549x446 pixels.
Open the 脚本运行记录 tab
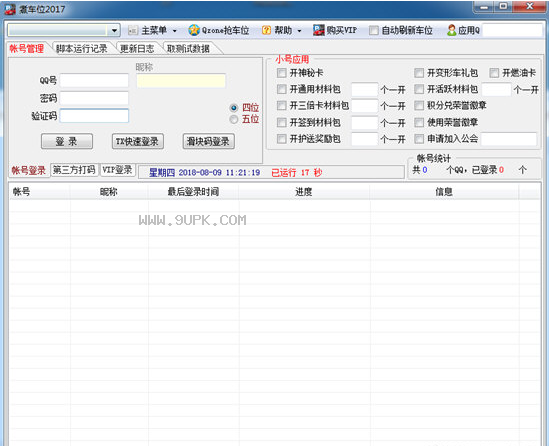[82, 48]
